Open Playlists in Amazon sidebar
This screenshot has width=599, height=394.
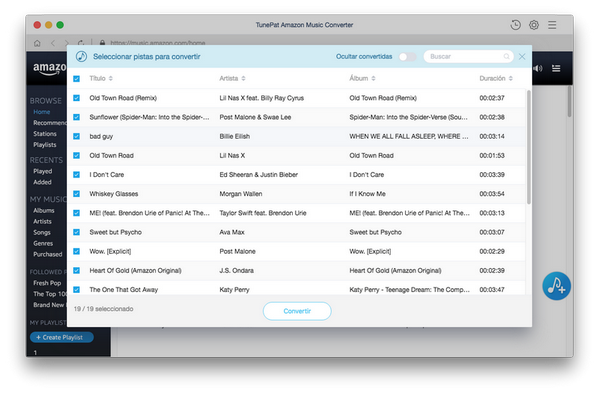[x=45, y=145]
